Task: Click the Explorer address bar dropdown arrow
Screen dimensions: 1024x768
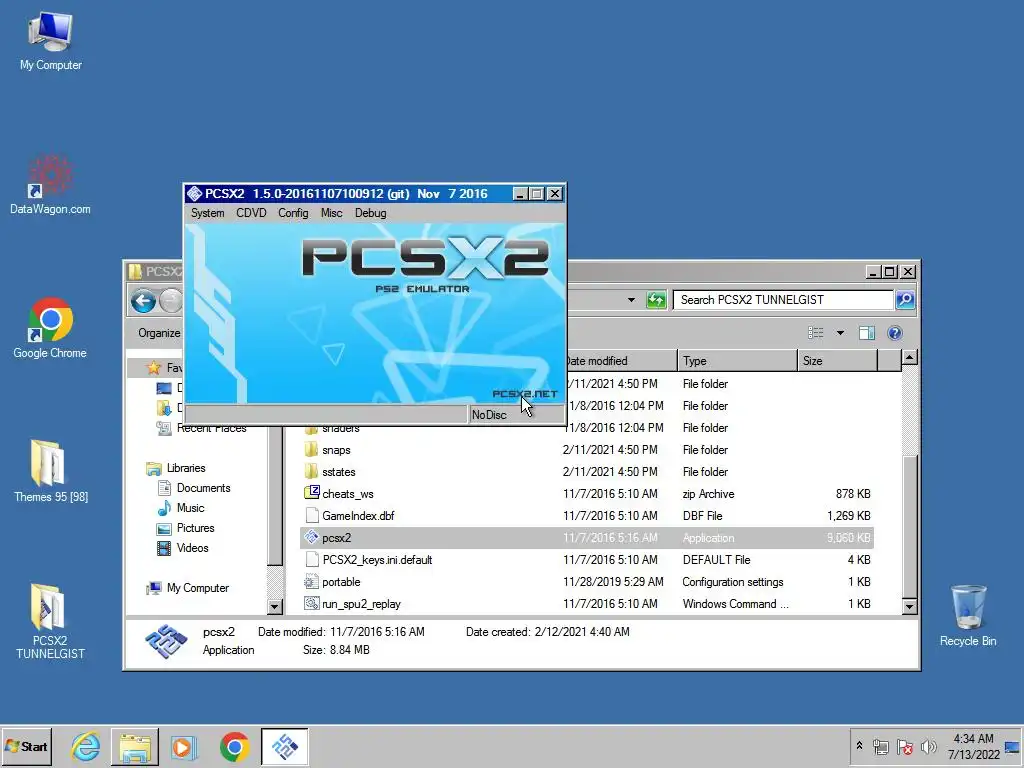Action: coord(631,300)
